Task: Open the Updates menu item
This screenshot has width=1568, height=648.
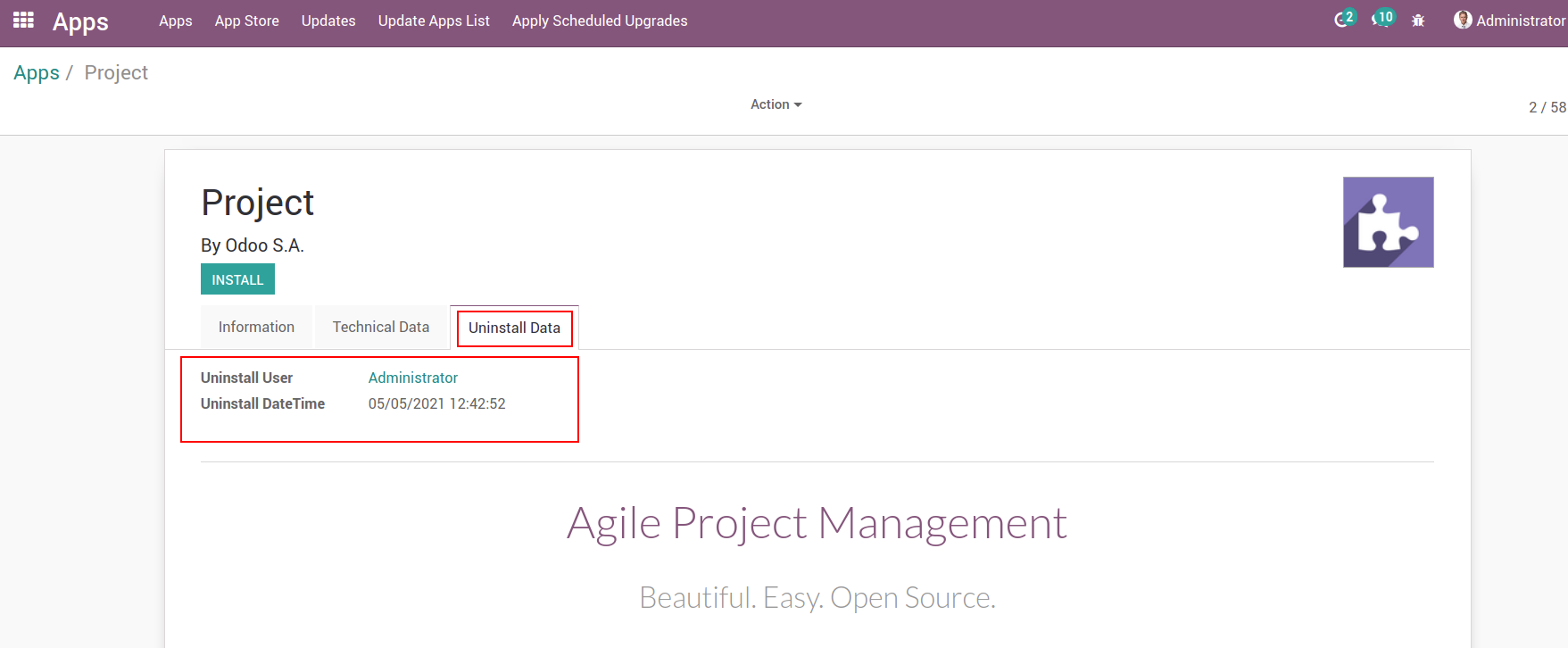Action: point(328,21)
